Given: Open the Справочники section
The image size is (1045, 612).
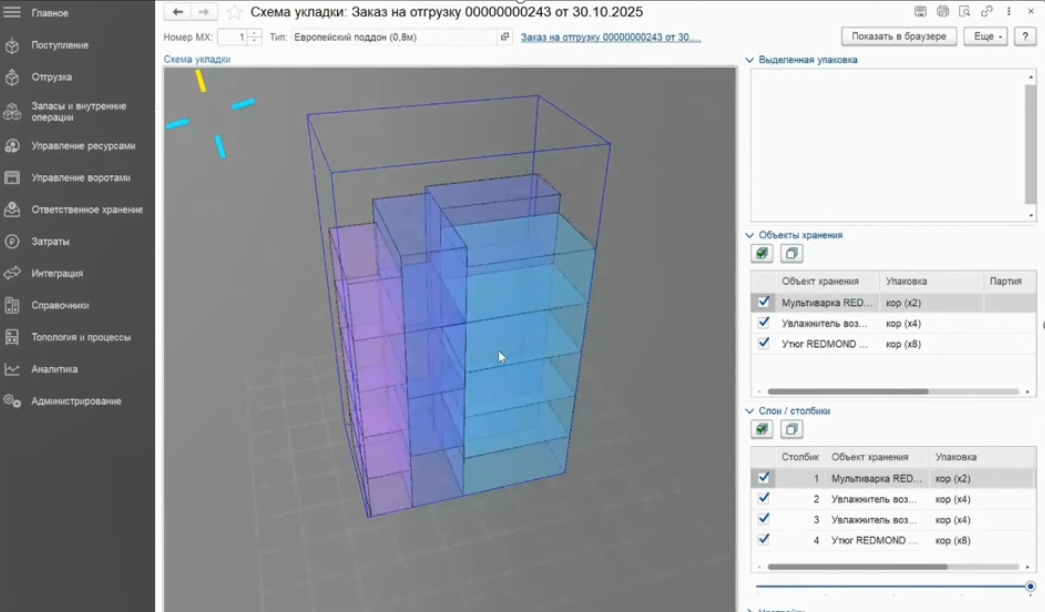Looking at the screenshot, I should [60, 306].
